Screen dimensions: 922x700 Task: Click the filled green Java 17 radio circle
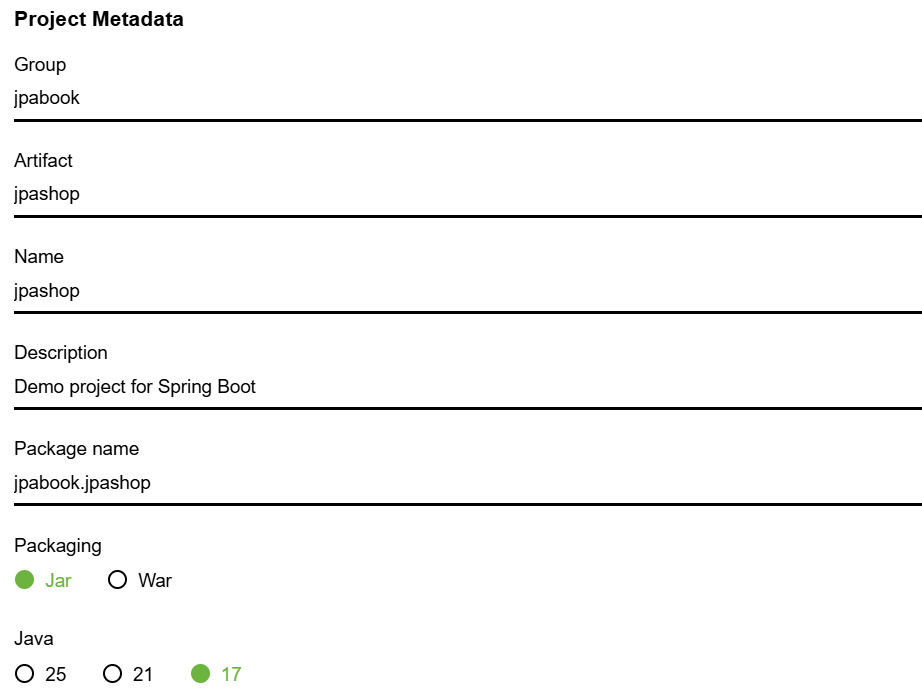pyautogui.click(x=200, y=674)
